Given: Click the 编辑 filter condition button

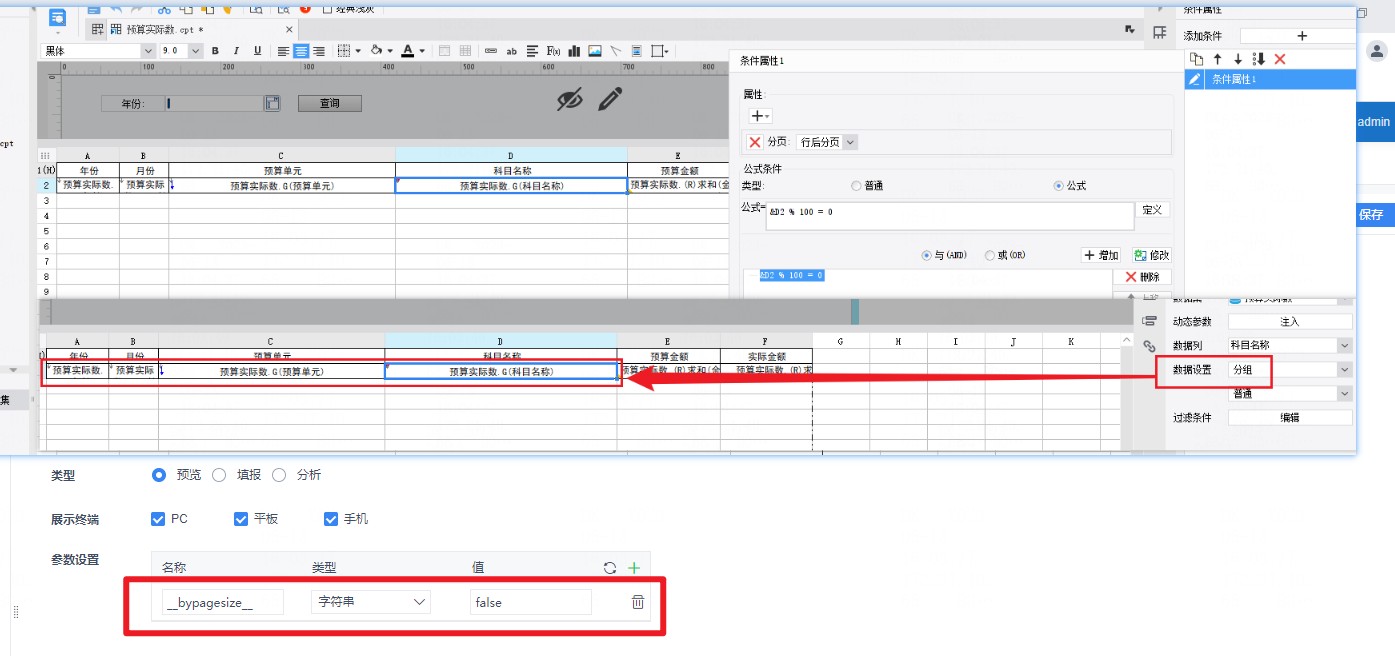Looking at the screenshot, I should click(x=1290, y=418).
